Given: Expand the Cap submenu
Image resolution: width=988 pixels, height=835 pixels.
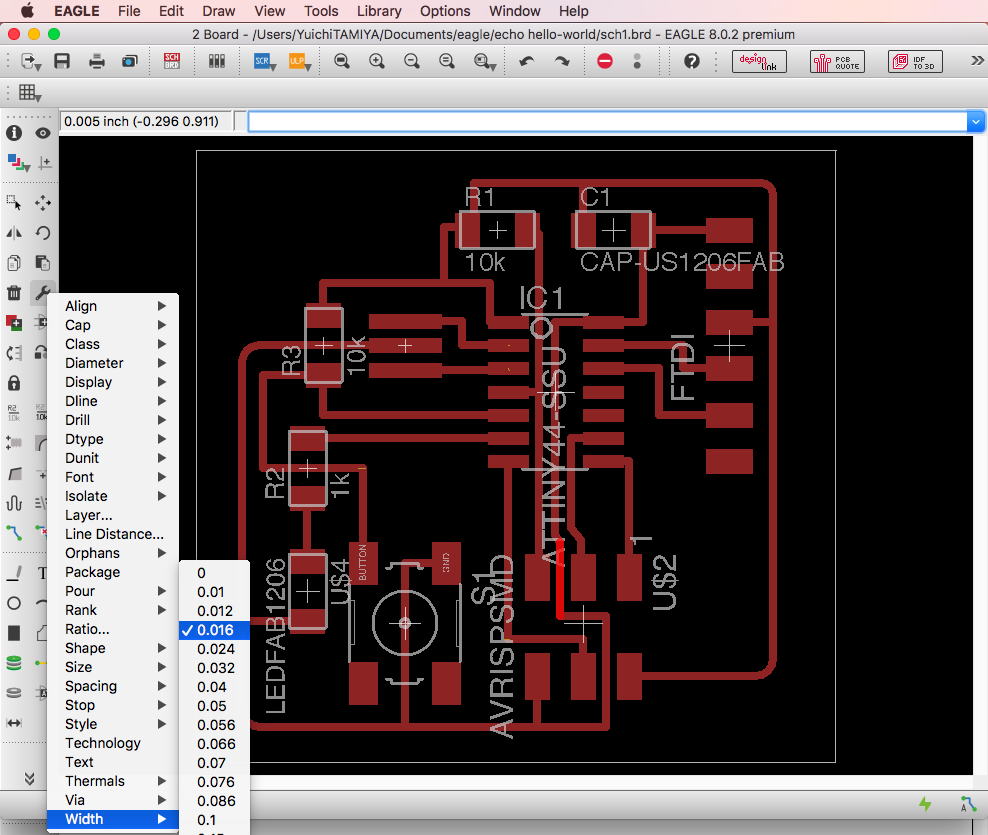Looking at the screenshot, I should coord(113,325).
